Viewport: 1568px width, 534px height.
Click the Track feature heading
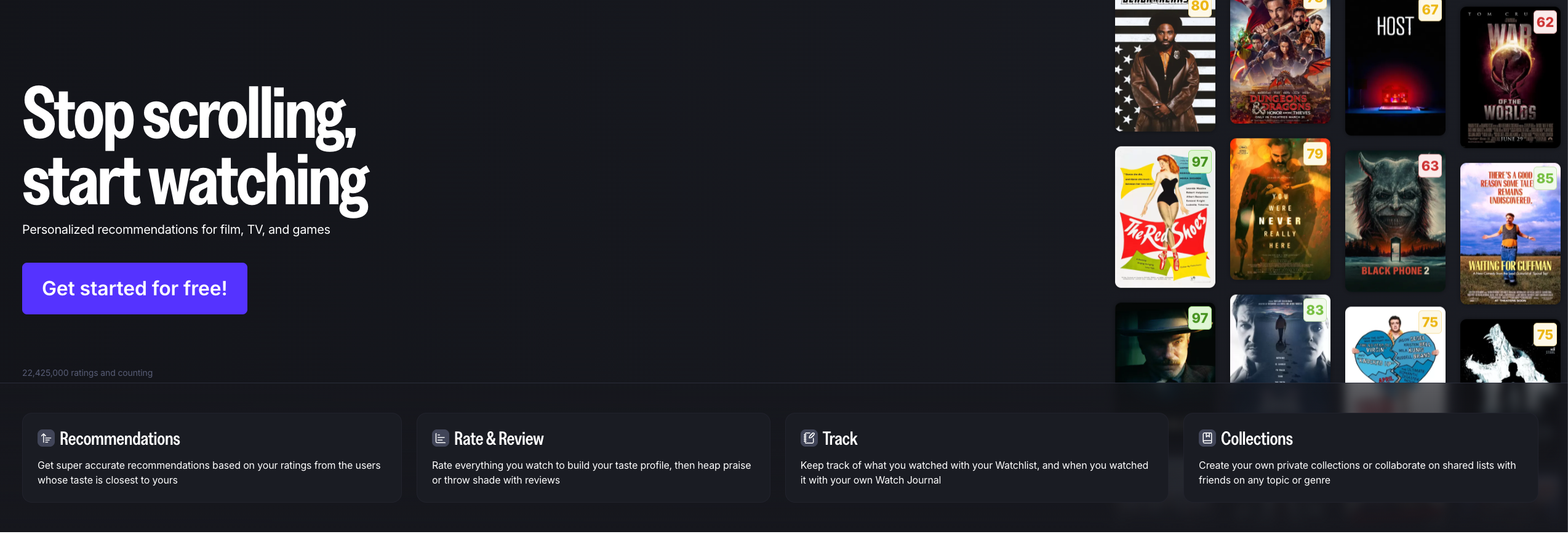click(840, 439)
